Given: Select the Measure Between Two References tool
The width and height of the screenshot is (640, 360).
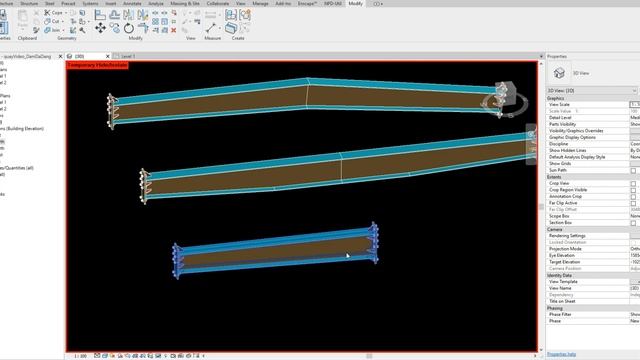Looking at the screenshot, I should pos(211,28).
